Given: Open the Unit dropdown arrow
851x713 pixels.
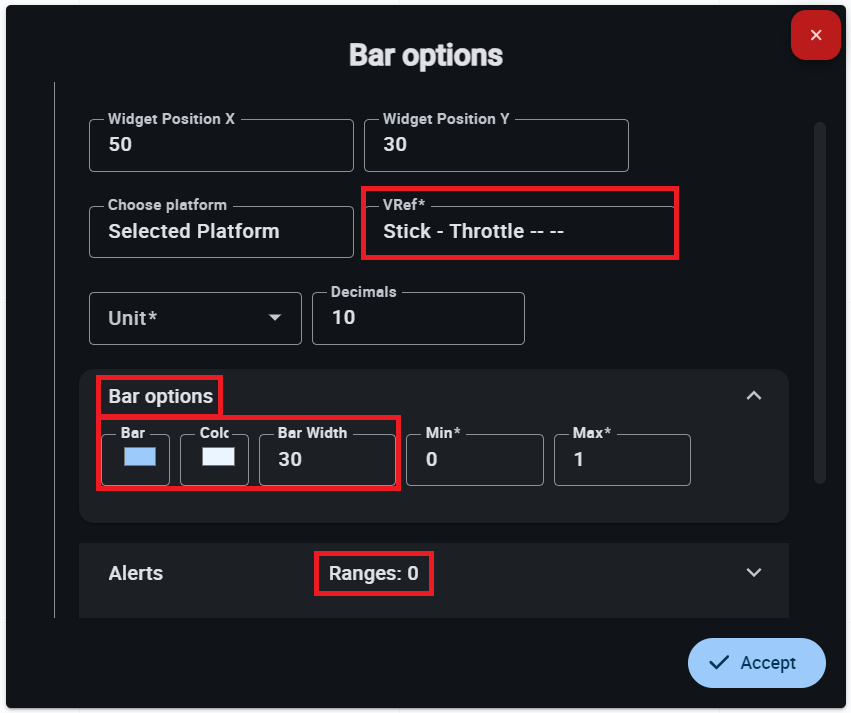Looking at the screenshot, I should coord(275,318).
